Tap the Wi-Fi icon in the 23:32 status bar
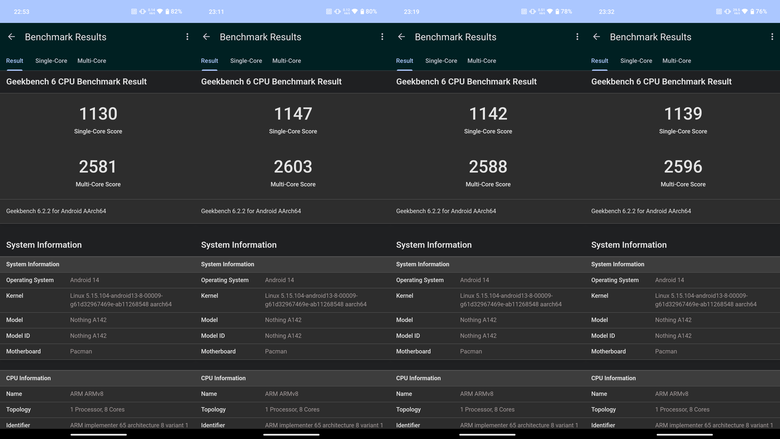The height and width of the screenshot is (439, 780). (x=745, y=11)
